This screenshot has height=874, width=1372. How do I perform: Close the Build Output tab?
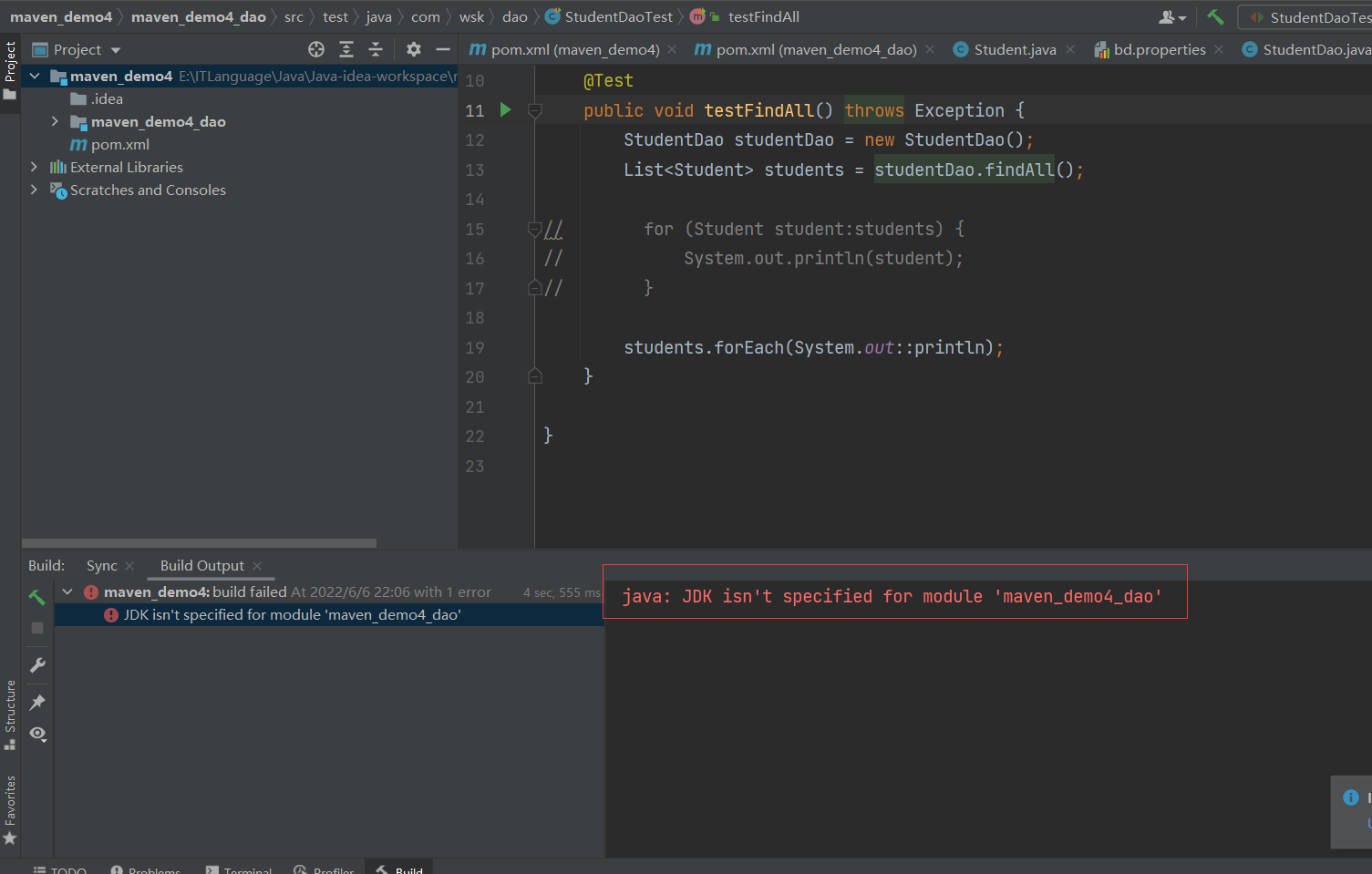tap(257, 566)
